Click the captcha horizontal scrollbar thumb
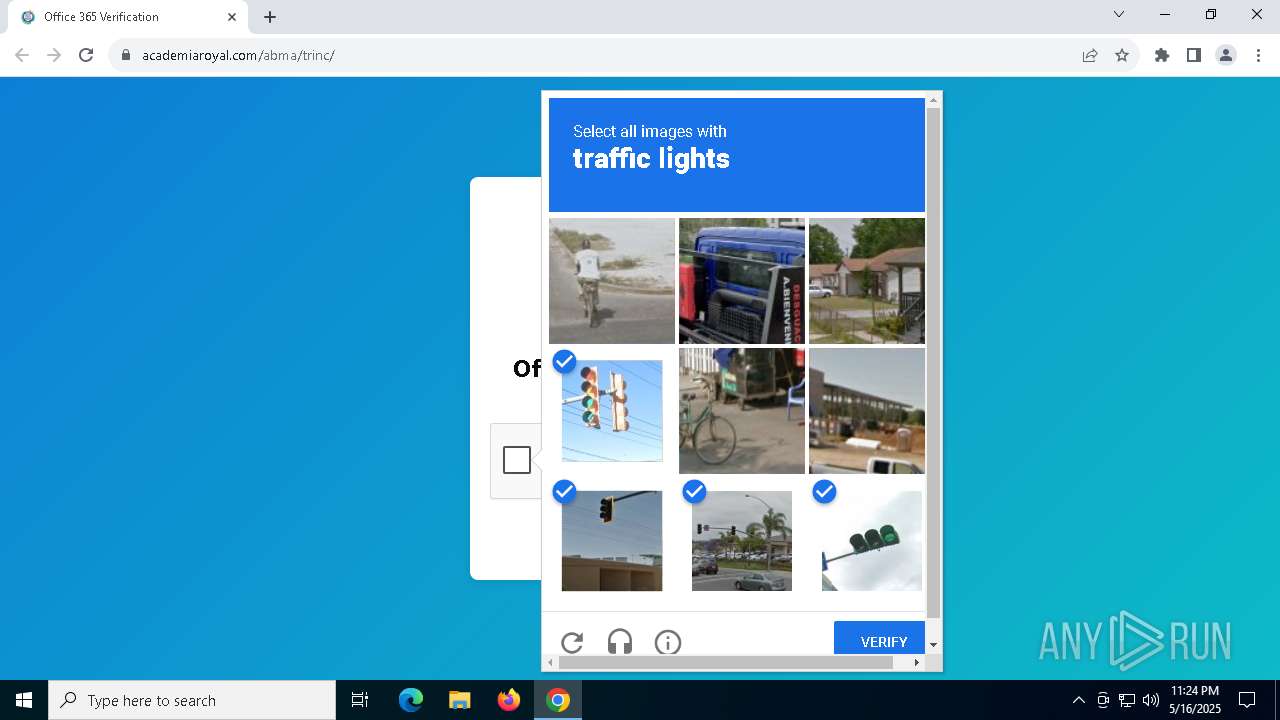 726,662
